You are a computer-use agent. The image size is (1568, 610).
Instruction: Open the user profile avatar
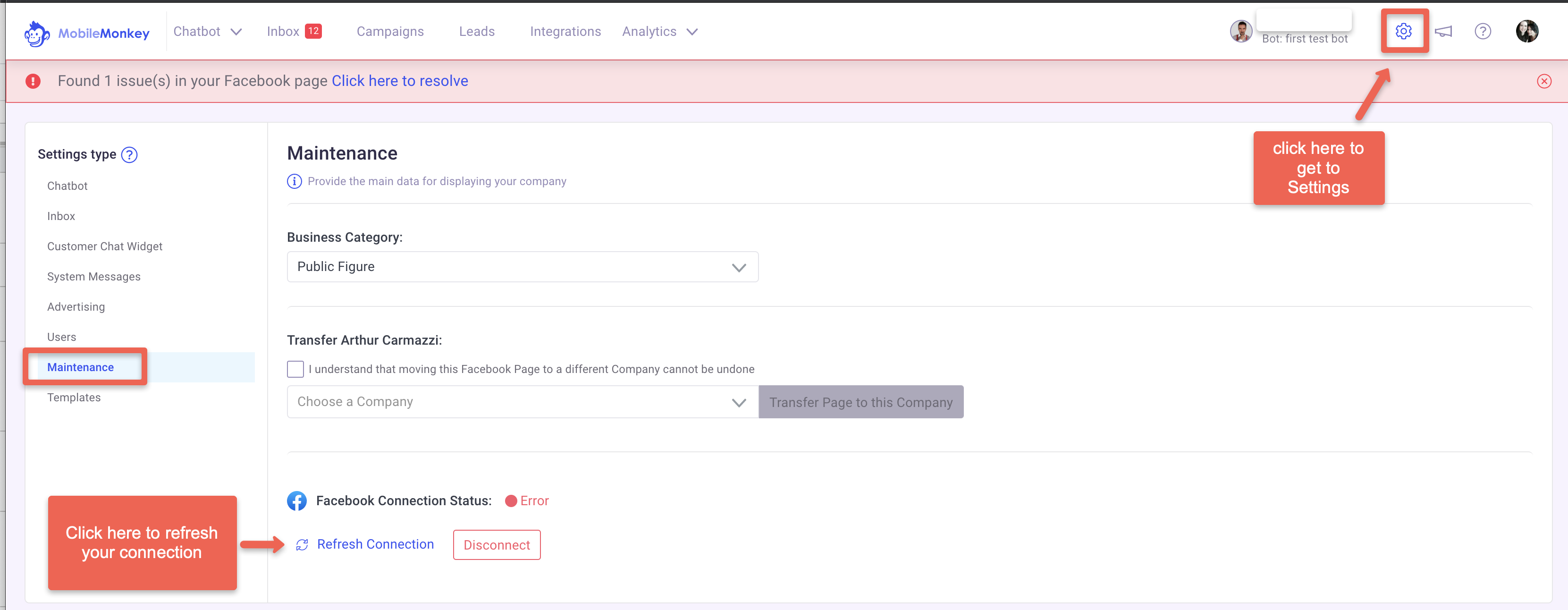pos(1526,31)
